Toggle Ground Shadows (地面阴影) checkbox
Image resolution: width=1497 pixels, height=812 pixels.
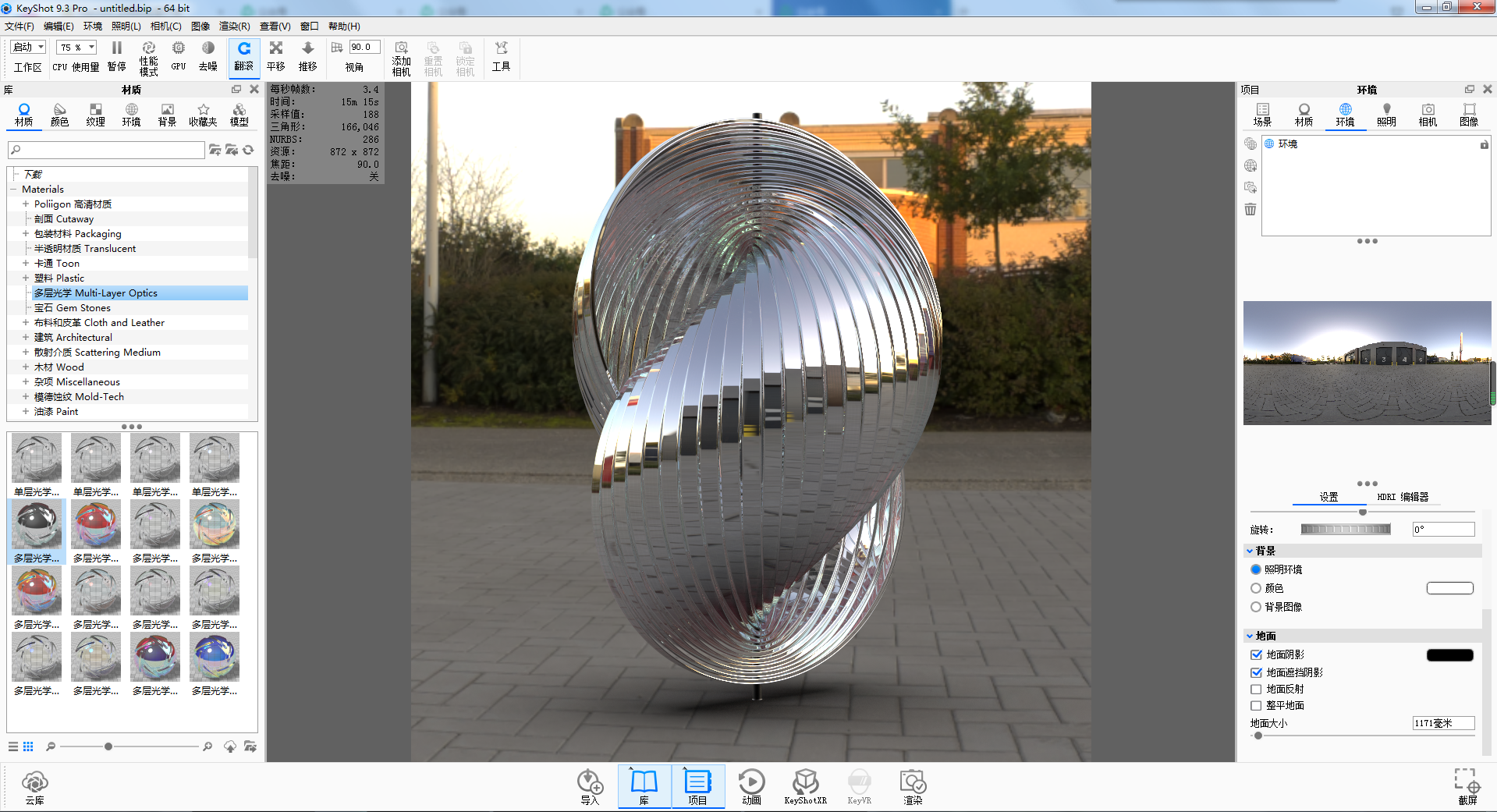pos(1256,655)
